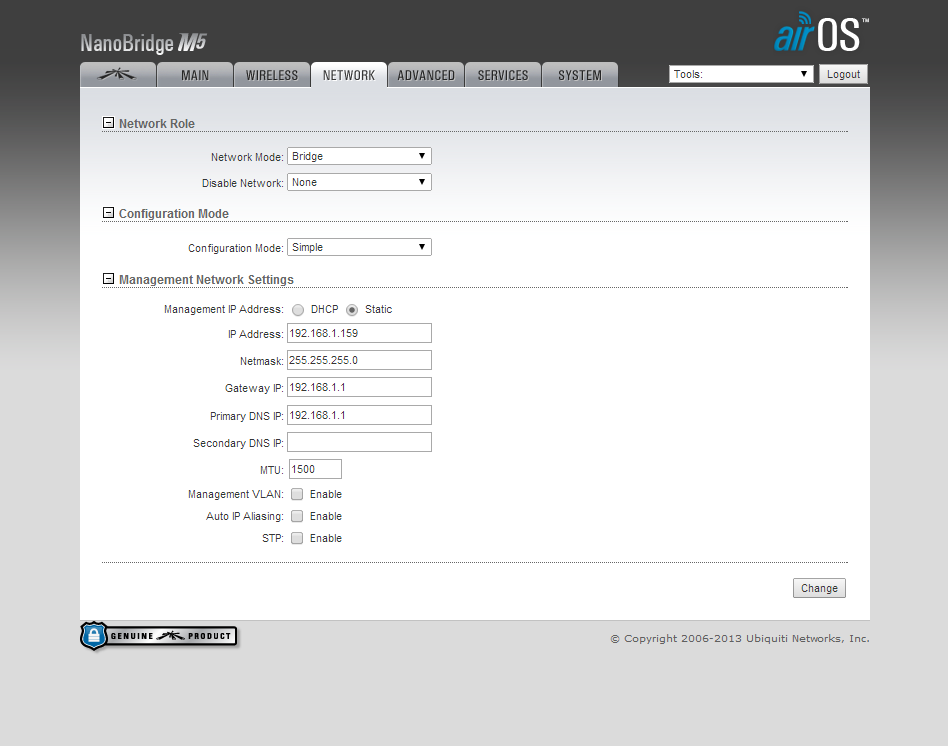Open the SERVICES tab
Viewport: 948px width, 746px height.
point(503,75)
